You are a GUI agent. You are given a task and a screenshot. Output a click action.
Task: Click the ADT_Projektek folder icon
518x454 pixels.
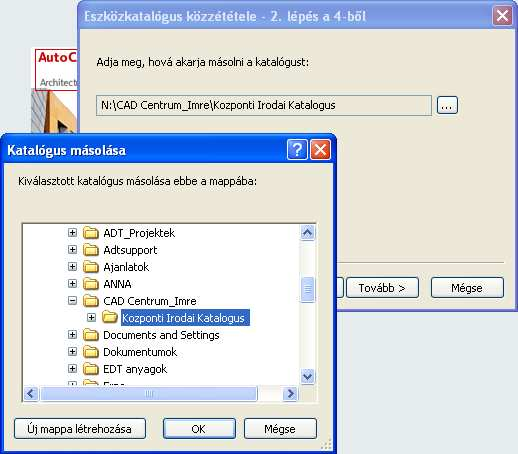click(x=91, y=233)
